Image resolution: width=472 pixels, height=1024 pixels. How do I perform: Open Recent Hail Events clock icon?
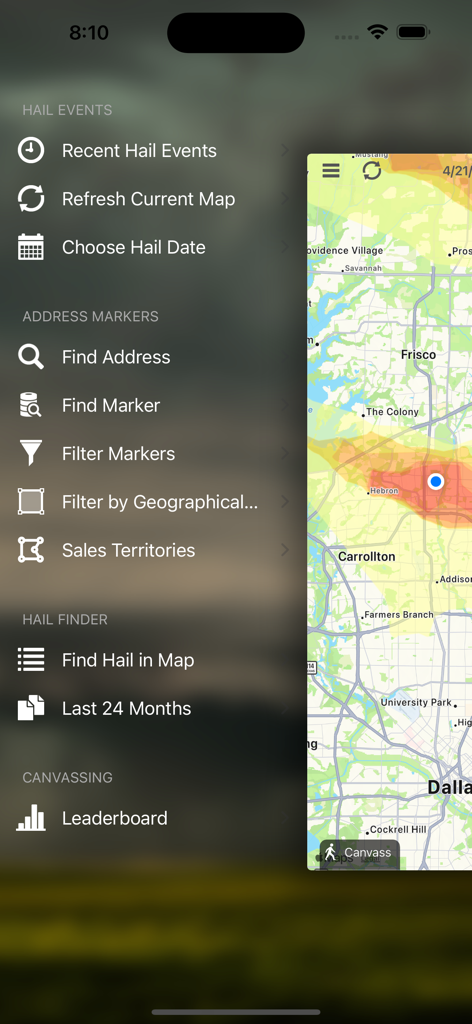(x=31, y=150)
